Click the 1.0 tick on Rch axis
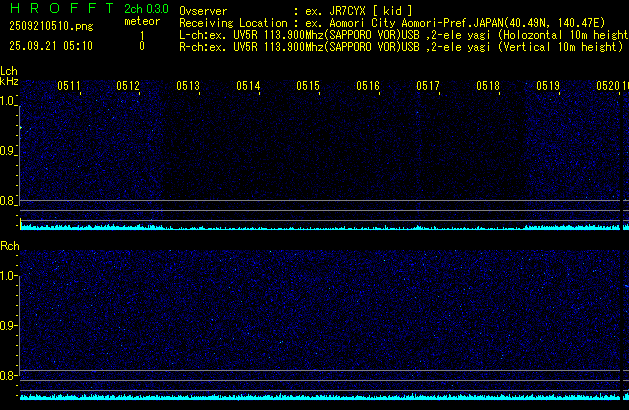This screenshot has width=629, height=410. (x=9, y=275)
